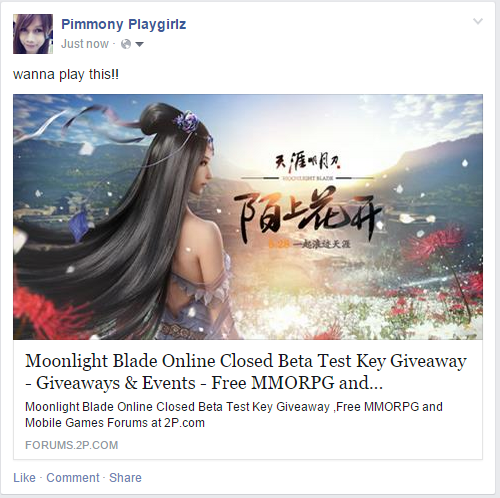The image size is (500, 498).
Task: Click the "wanna play this!!" post text
Action: [x=66, y=74]
